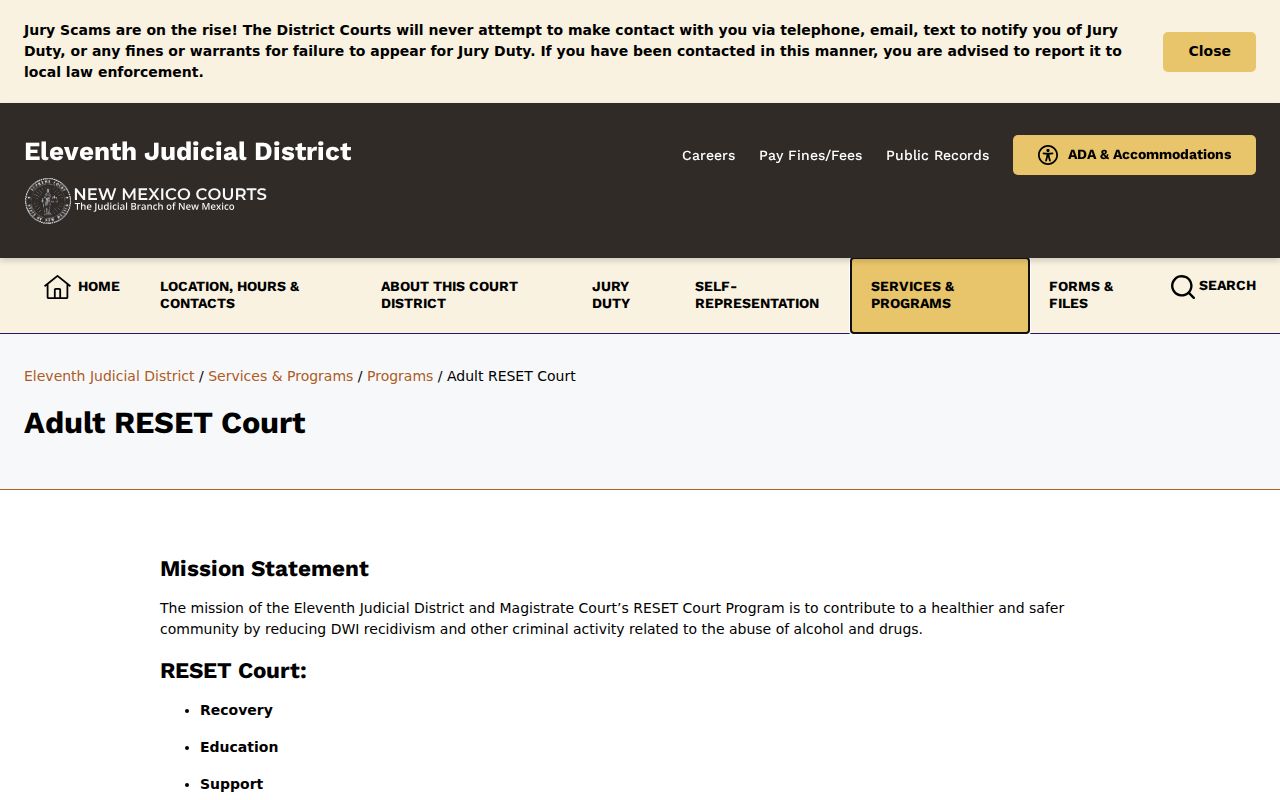Click the mission statement paragraph text

612,619
